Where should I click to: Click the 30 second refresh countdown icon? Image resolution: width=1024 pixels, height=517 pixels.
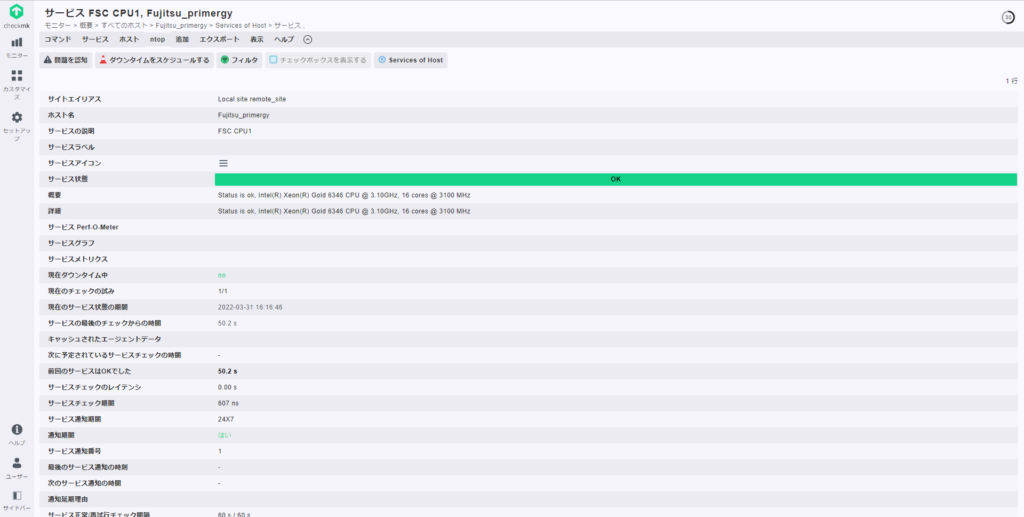pyautogui.click(x=1008, y=18)
